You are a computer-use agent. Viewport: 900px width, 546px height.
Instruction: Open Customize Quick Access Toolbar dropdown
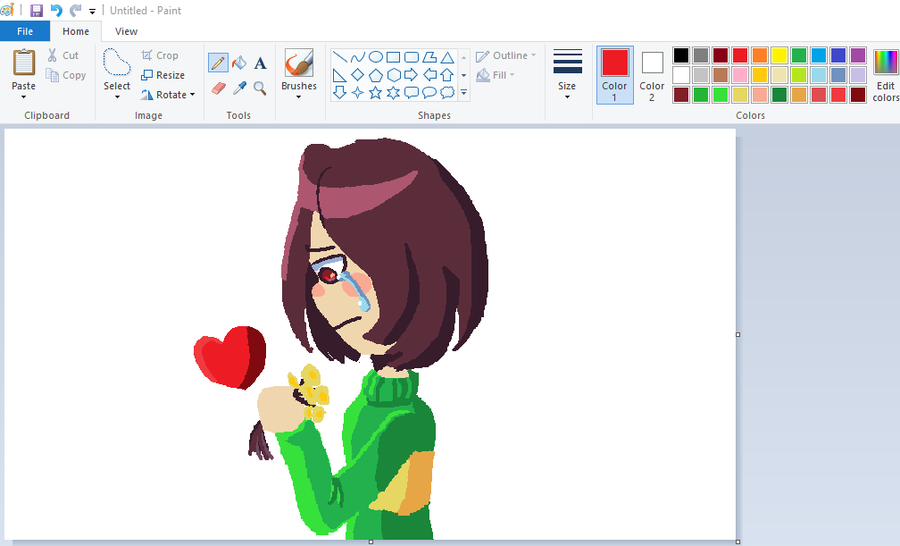92,11
